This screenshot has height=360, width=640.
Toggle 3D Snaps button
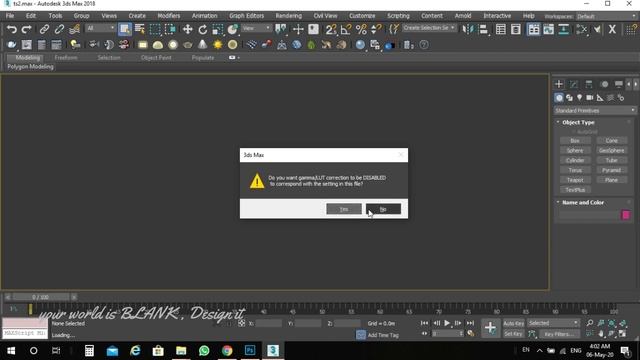pos(331,29)
